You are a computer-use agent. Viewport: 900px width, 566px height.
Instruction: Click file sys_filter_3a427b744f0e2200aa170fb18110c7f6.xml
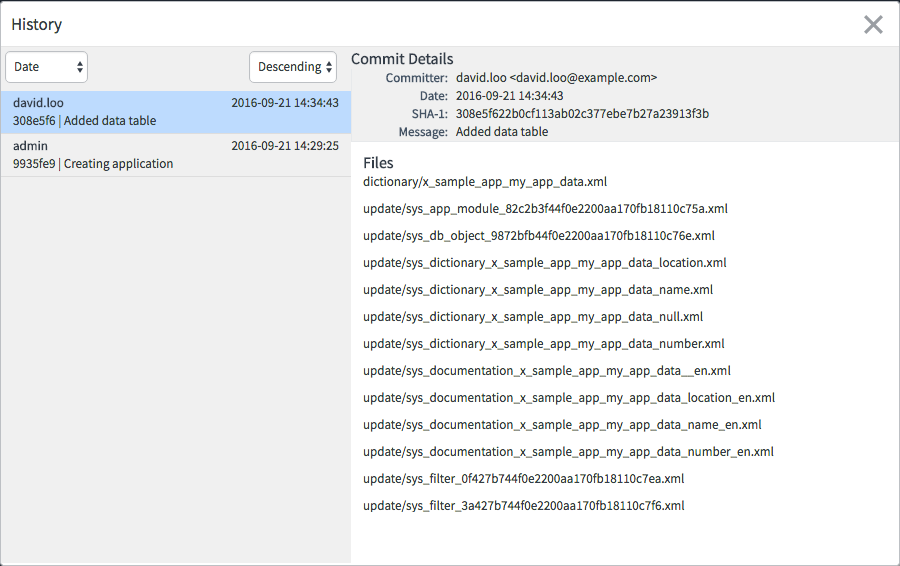[523, 506]
